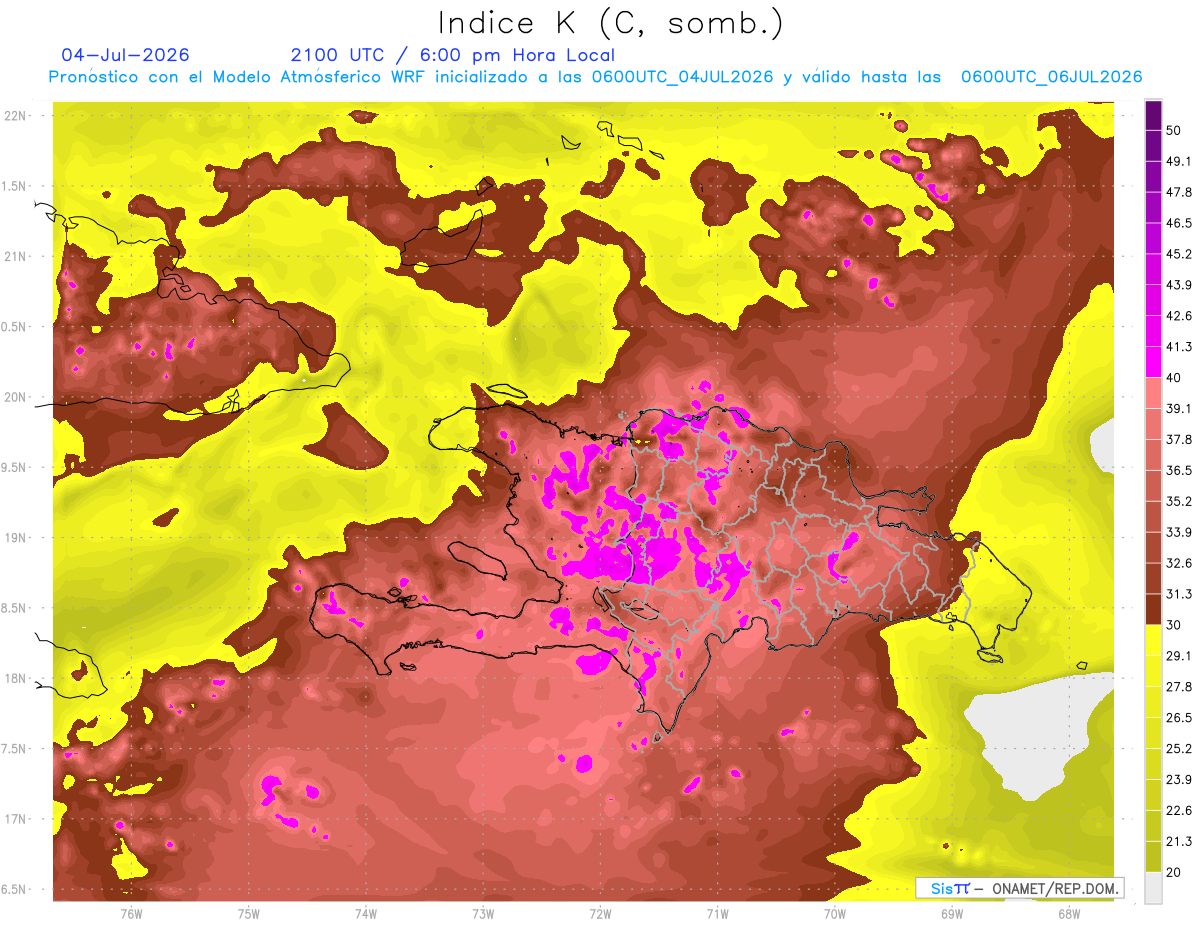Click the latitude axis label "18N"

coord(16,678)
